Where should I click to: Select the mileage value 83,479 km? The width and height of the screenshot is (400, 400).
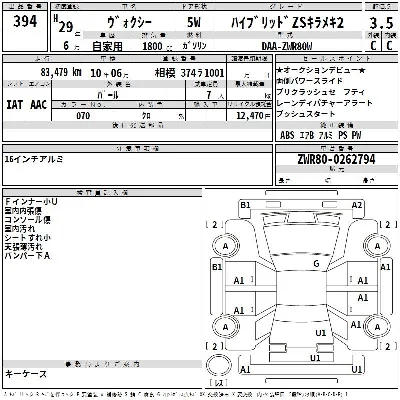click(61, 72)
